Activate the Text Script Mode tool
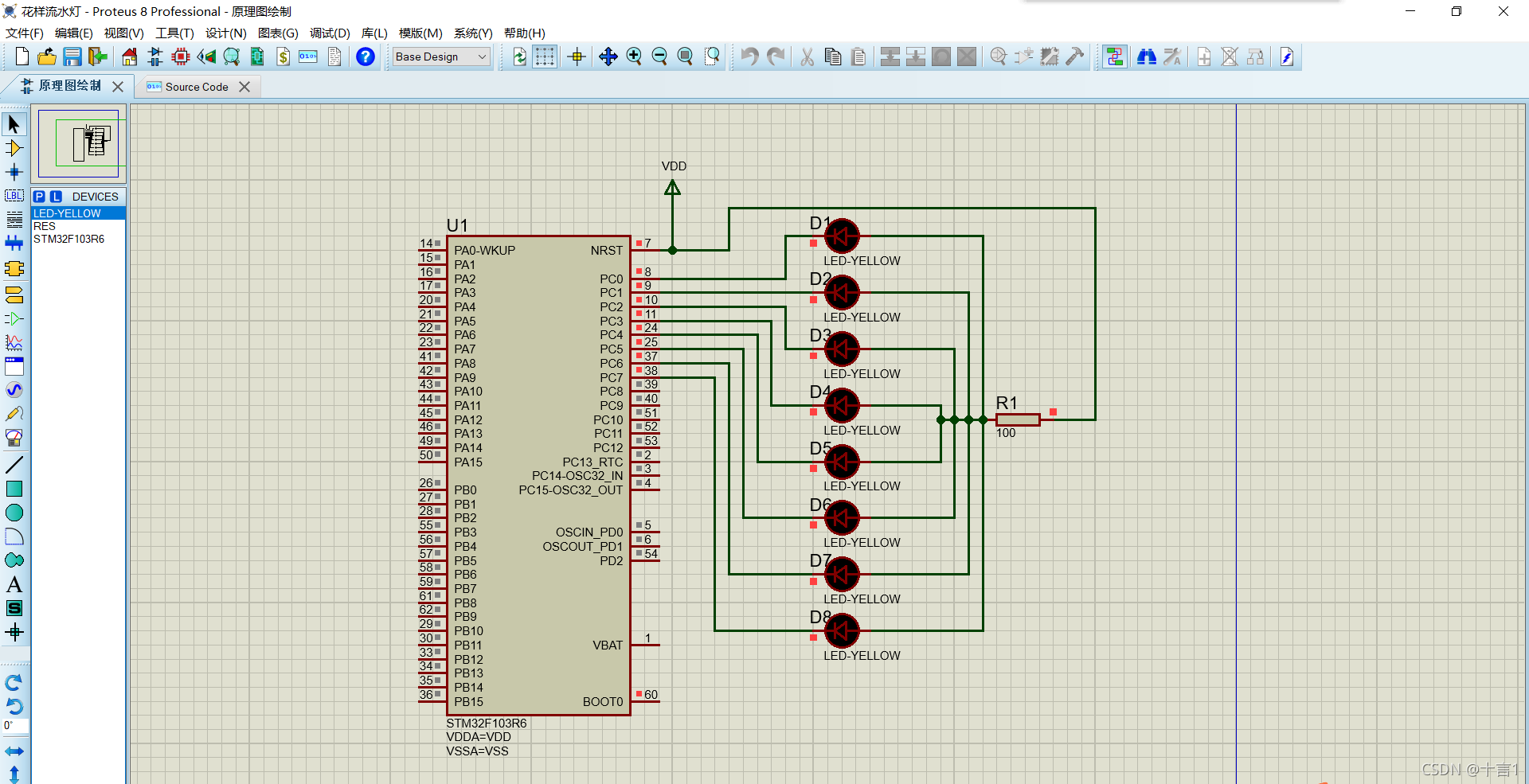The width and height of the screenshot is (1529, 784). pos(14,220)
